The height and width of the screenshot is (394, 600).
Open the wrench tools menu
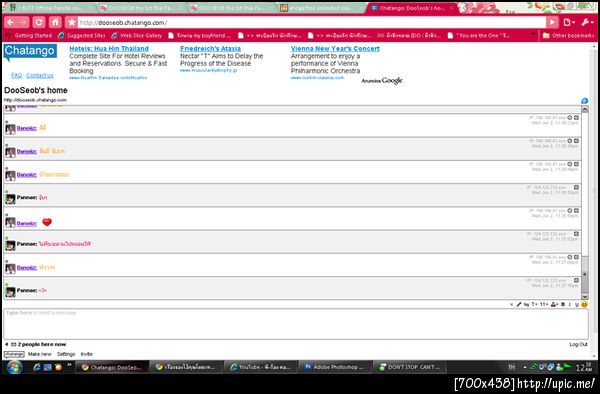(x=587, y=23)
